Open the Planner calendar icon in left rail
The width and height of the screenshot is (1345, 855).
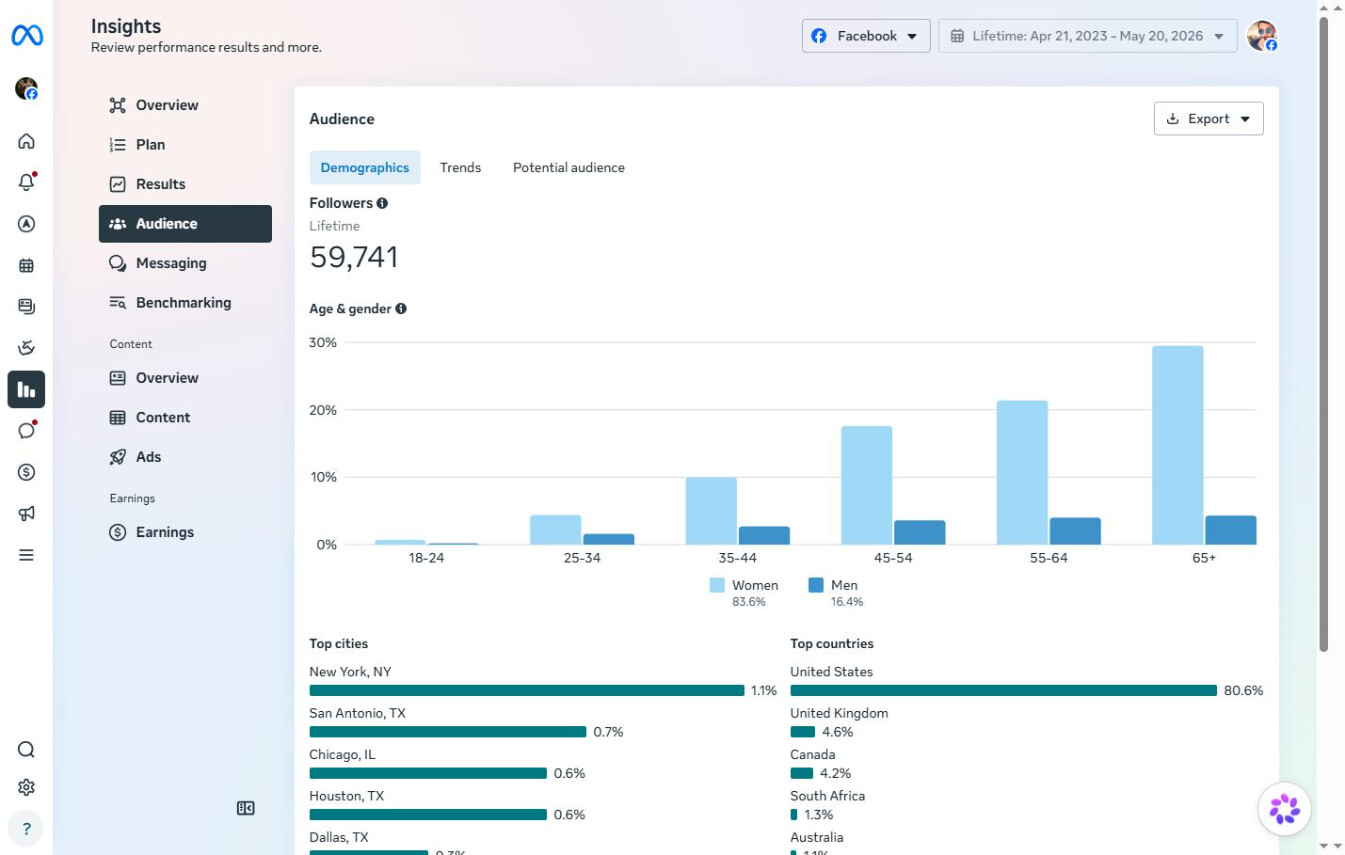(x=27, y=265)
